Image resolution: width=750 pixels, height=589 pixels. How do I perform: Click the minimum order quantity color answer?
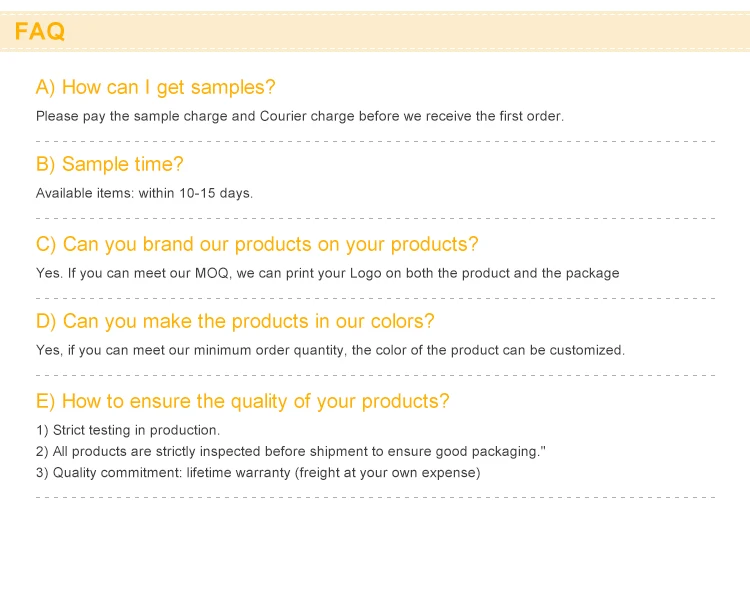click(331, 350)
